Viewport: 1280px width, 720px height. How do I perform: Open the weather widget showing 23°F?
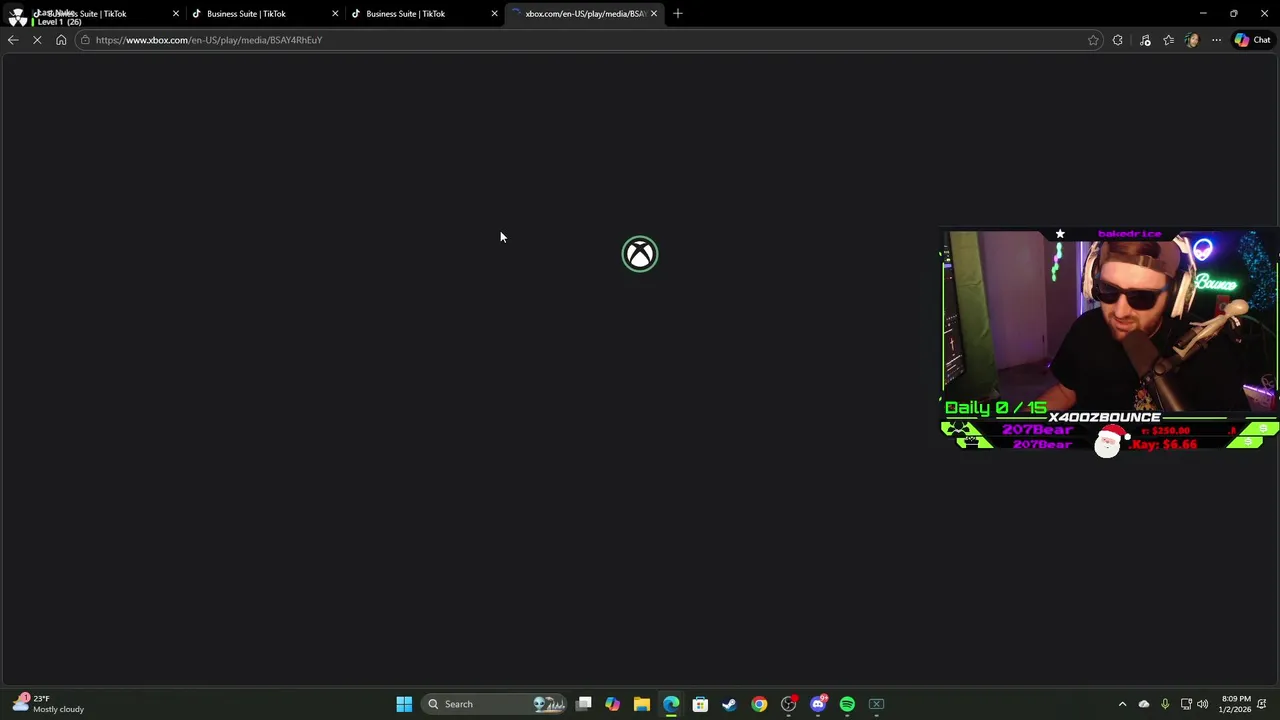pos(50,704)
